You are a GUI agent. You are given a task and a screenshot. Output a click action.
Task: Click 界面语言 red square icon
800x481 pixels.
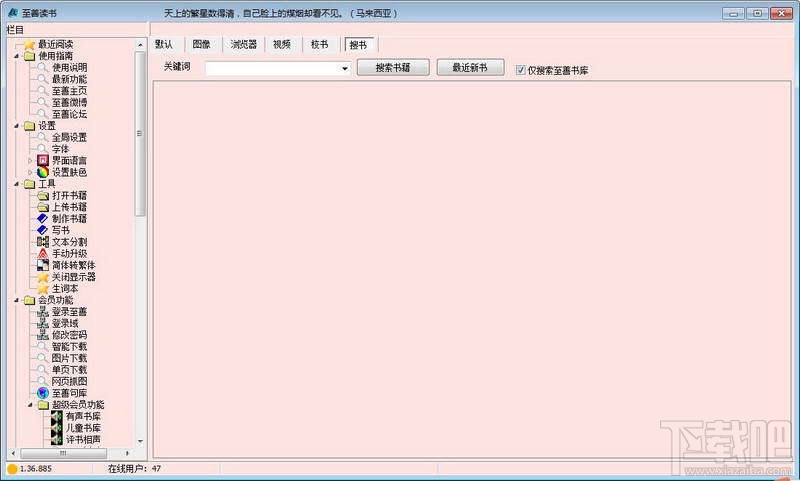[x=43, y=161]
